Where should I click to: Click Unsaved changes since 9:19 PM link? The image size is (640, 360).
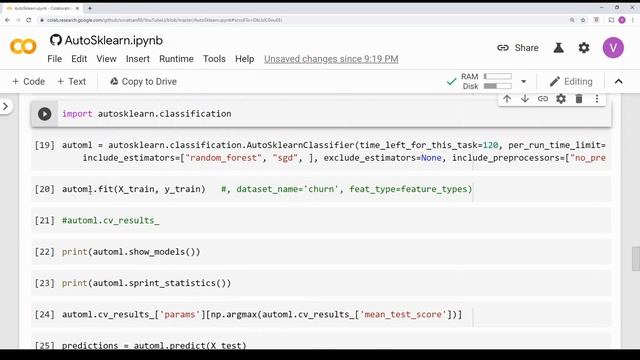(x=331, y=59)
